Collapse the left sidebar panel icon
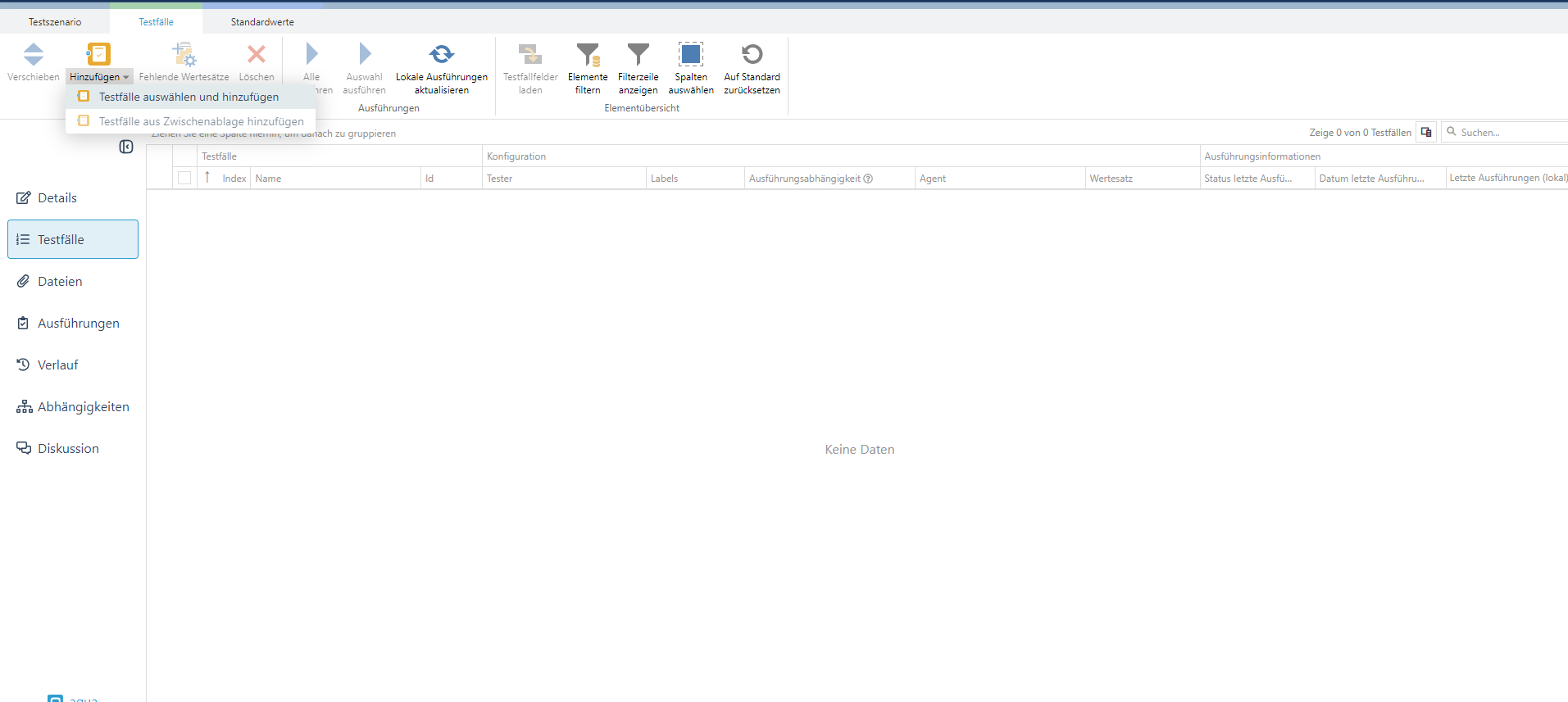This screenshot has width=1568, height=702. point(126,147)
